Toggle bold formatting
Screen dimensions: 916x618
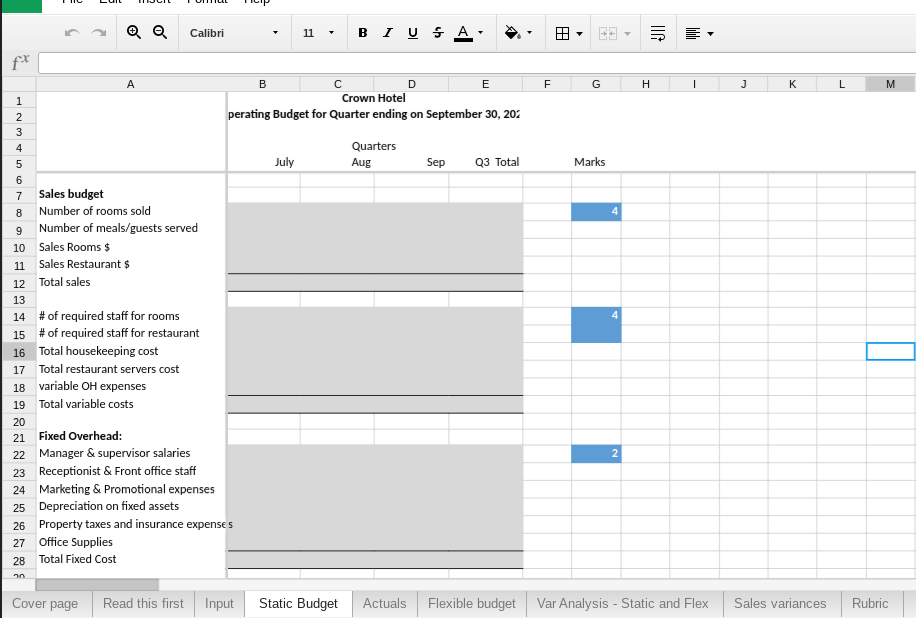tap(362, 32)
